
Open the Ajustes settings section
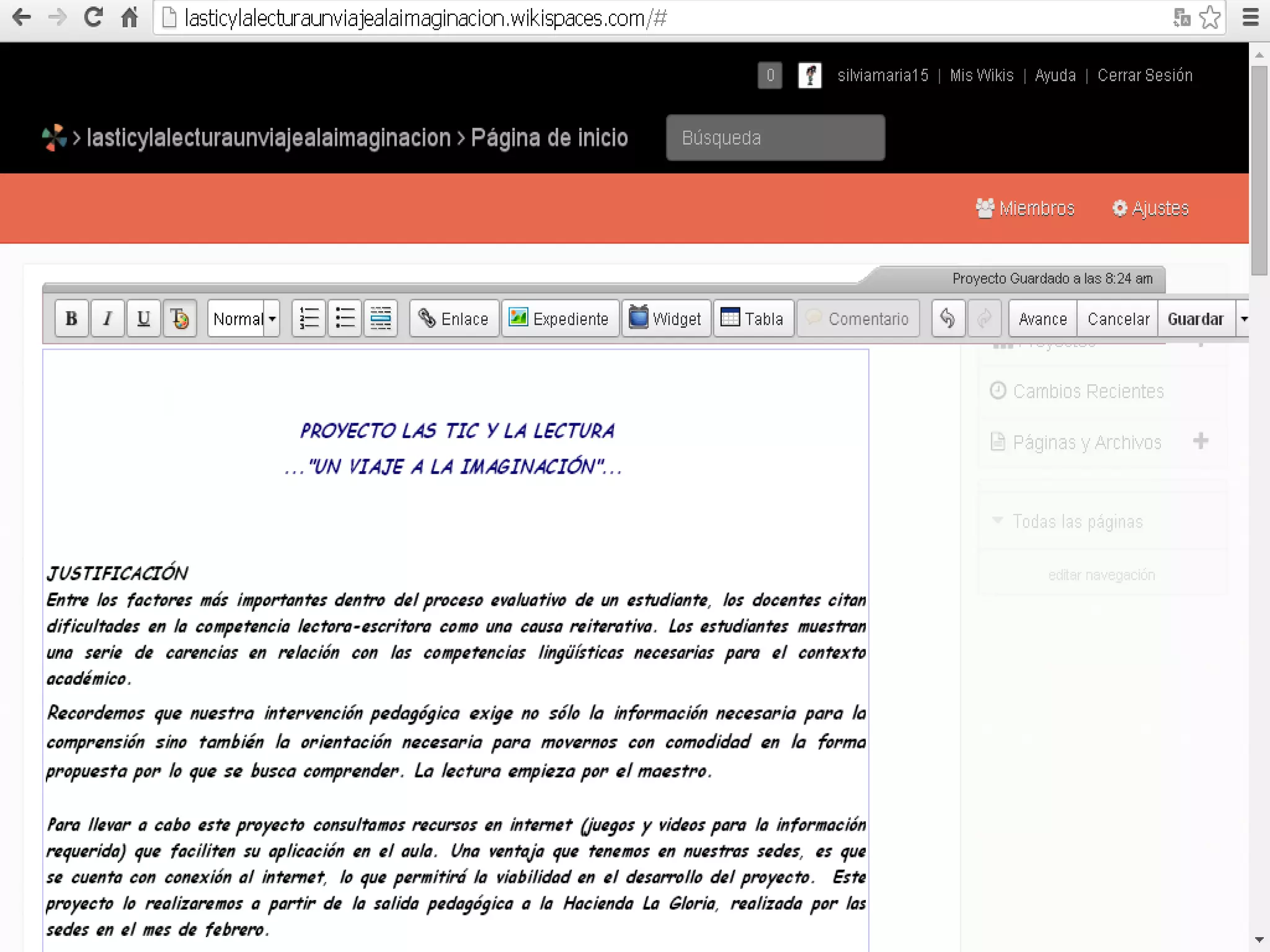(1151, 208)
